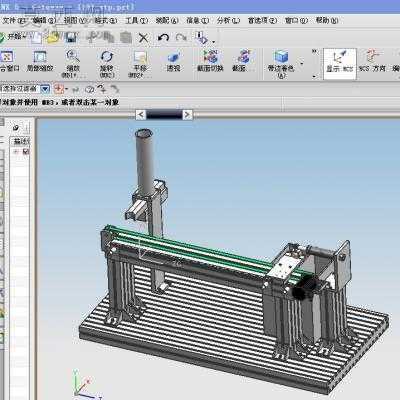Viewport: 400px width, 400px height.
Task: Click the New file icon
Action: [x=36, y=37]
